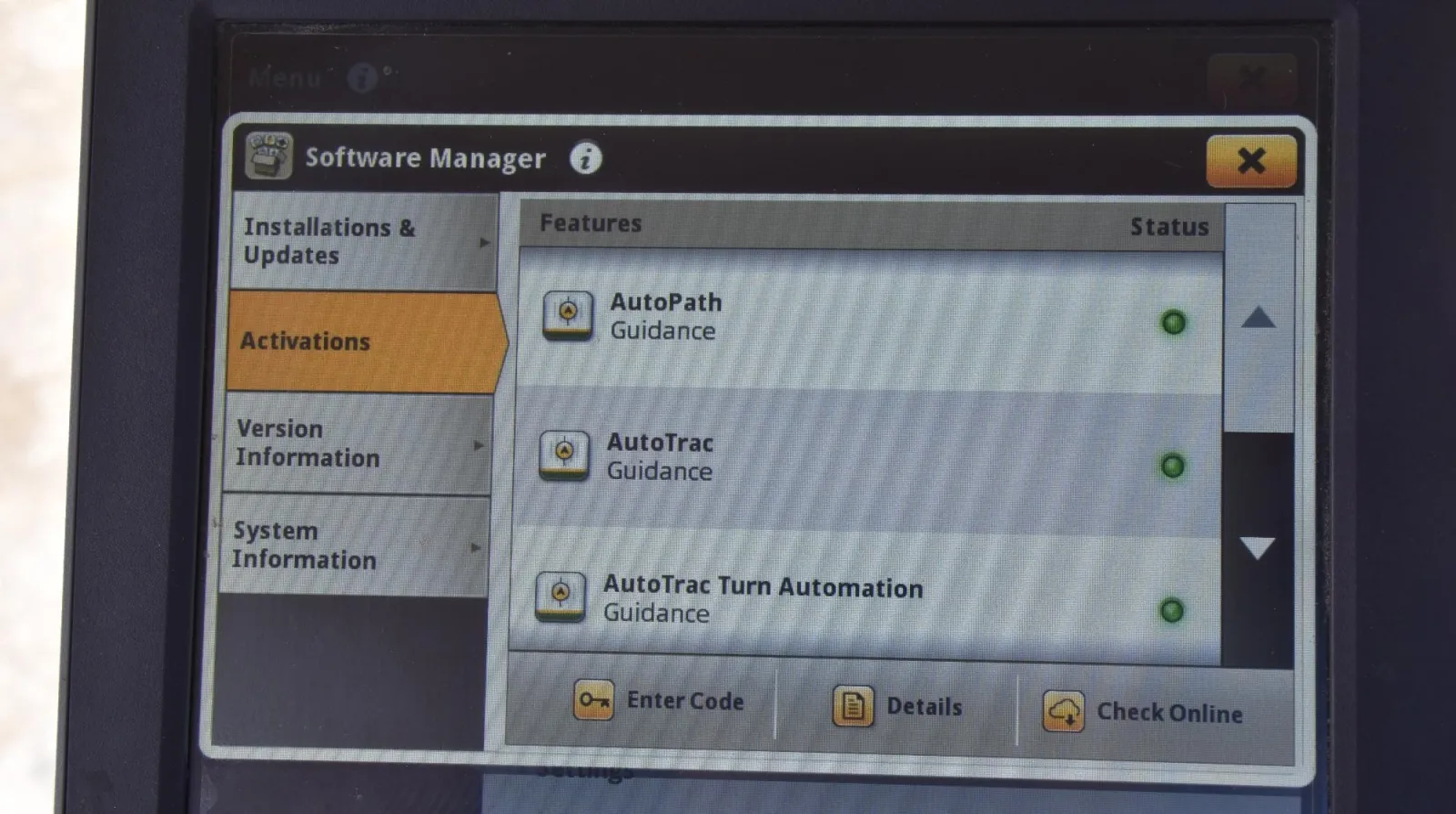Click the AutoTrac Turn Automation icon
This screenshot has height=814, width=1456.
pyautogui.click(x=561, y=596)
